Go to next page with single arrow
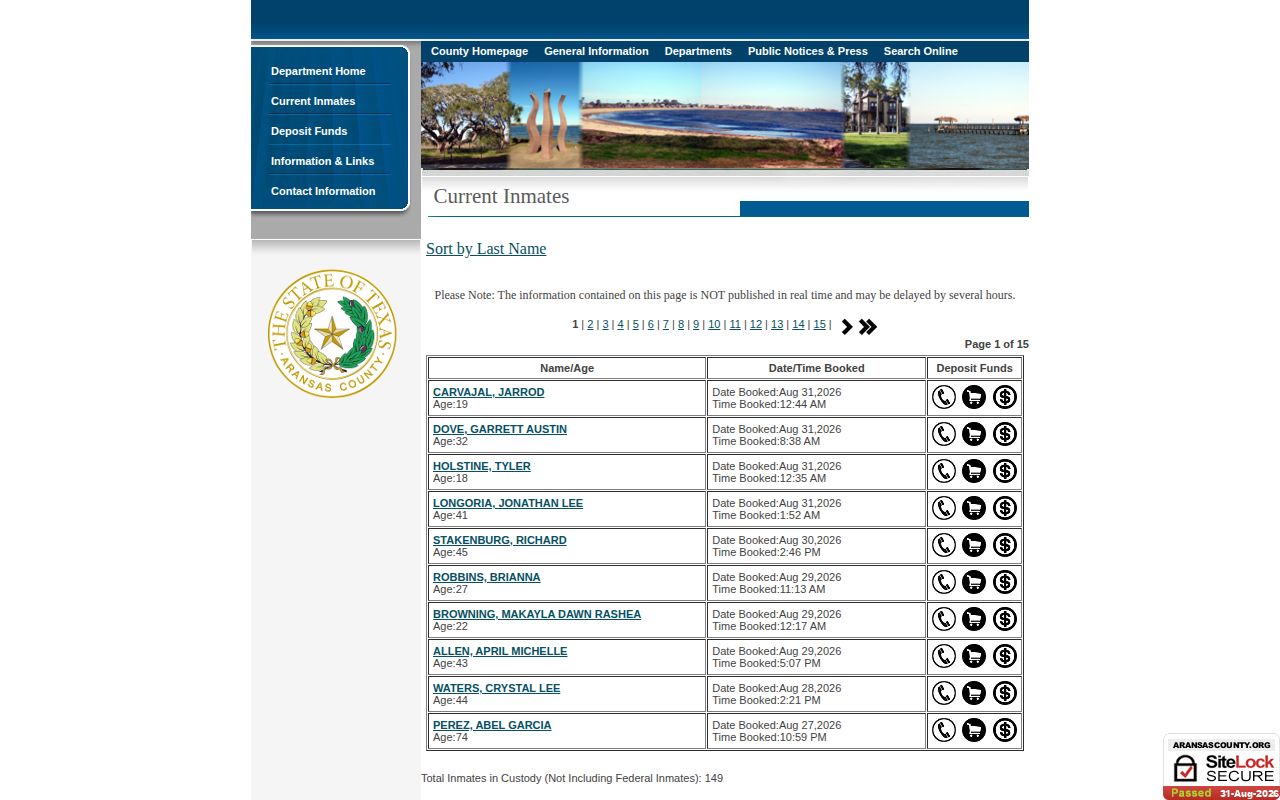The height and width of the screenshot is (800, 1280). [x=847, y=327]
